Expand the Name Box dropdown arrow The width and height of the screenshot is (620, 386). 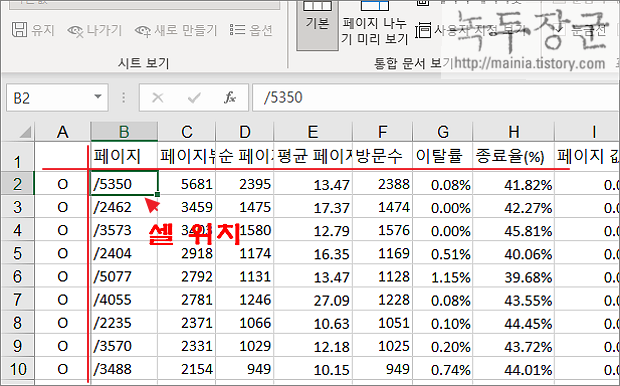[98, 96]
